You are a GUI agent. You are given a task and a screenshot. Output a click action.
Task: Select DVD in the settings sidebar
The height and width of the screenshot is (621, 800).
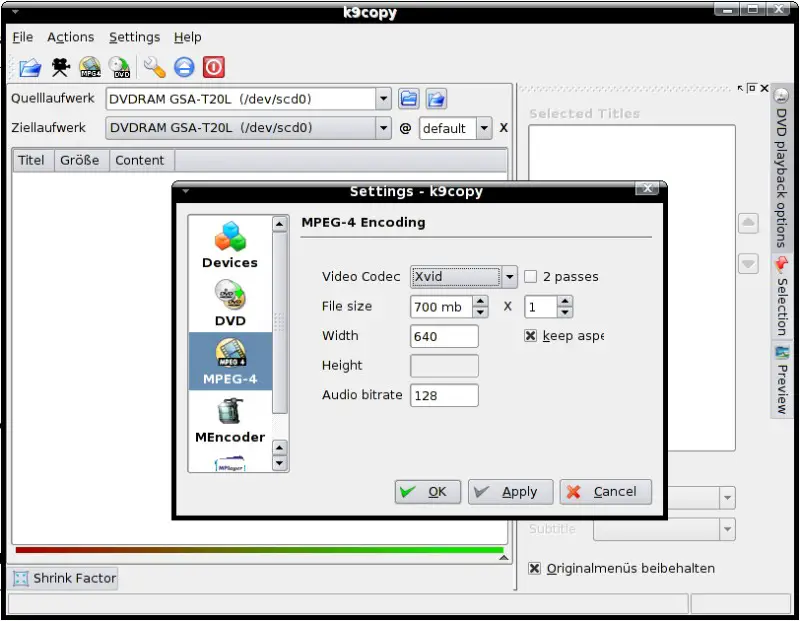click(x=230, y=303)
